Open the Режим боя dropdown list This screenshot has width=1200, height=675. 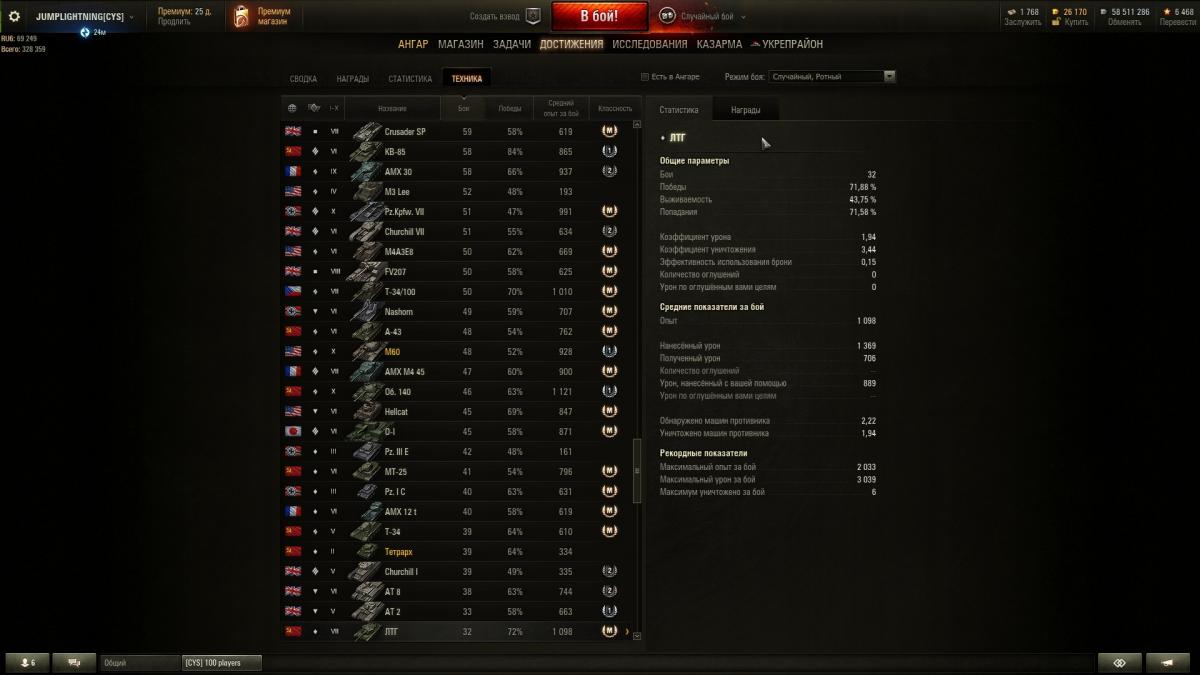pos(832,77)
